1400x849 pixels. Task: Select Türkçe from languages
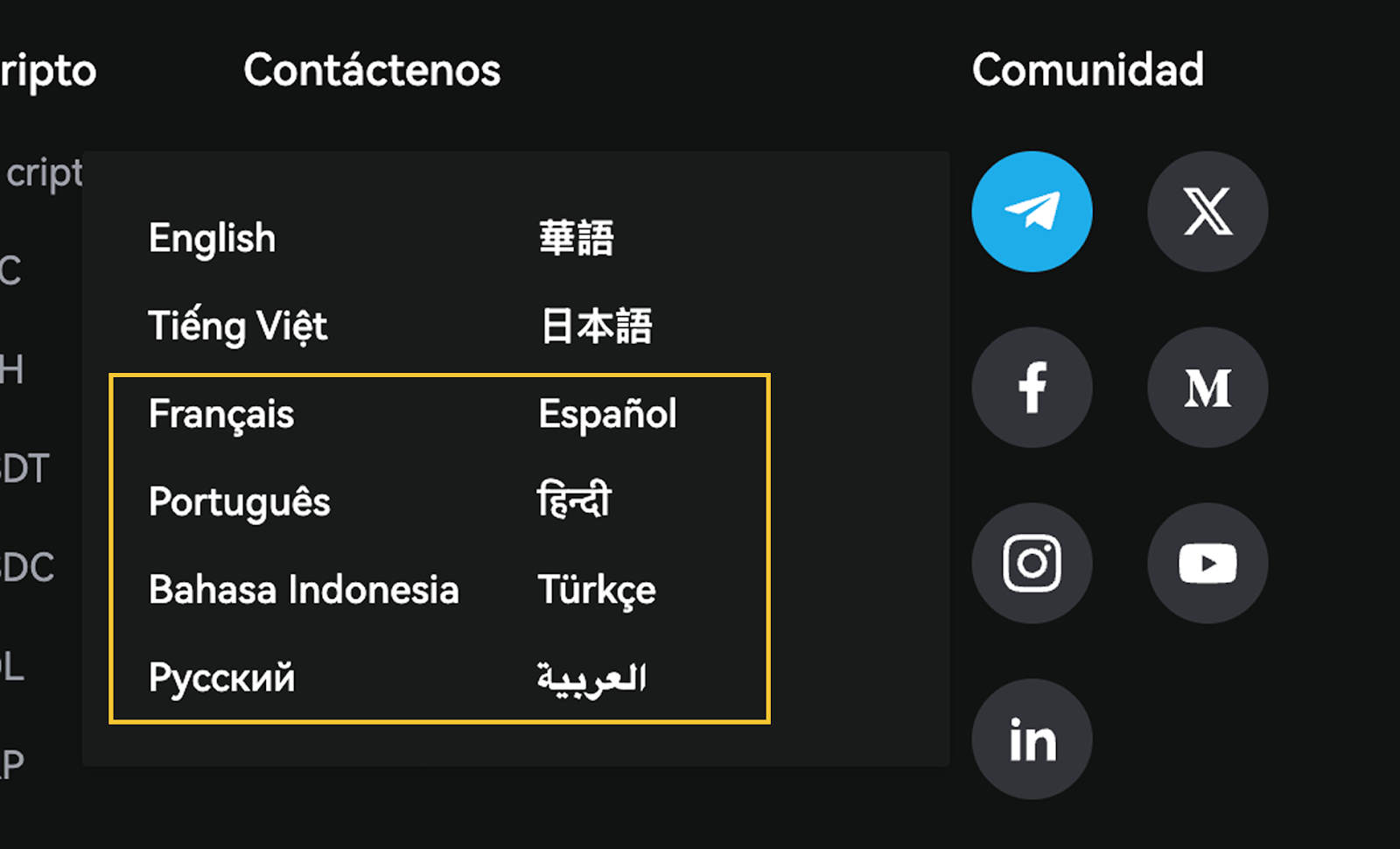click(x=597, y=590)
